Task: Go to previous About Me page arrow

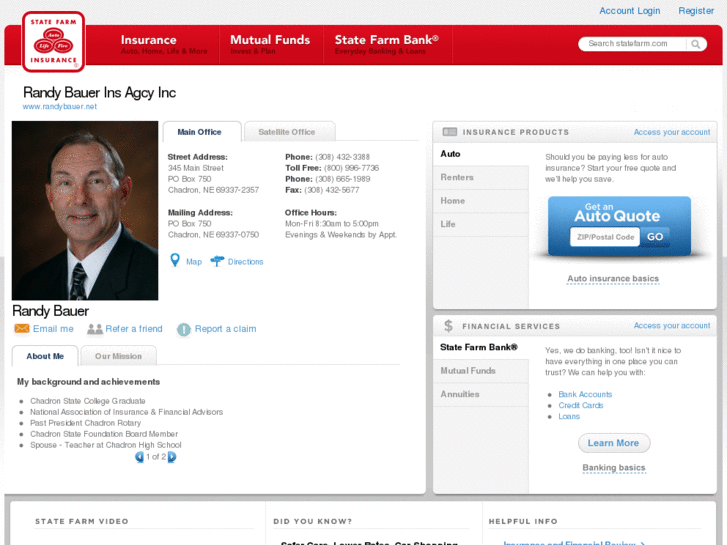Action: [139, 457]
